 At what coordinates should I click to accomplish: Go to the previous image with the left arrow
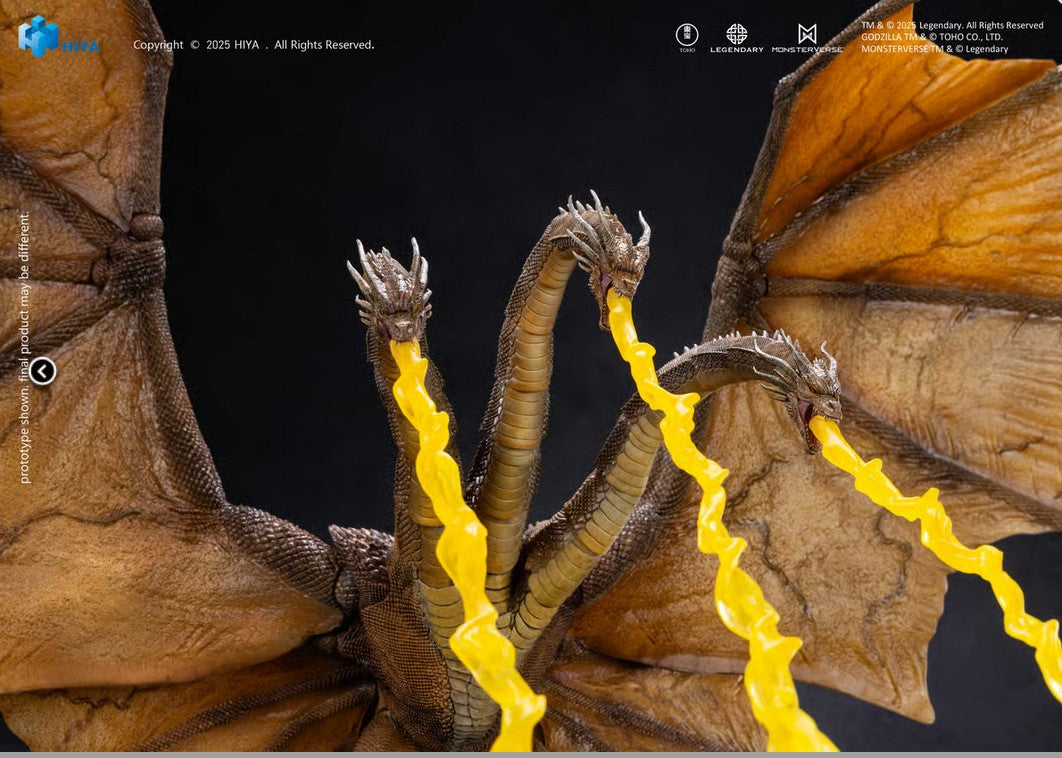tap(42, 371)
